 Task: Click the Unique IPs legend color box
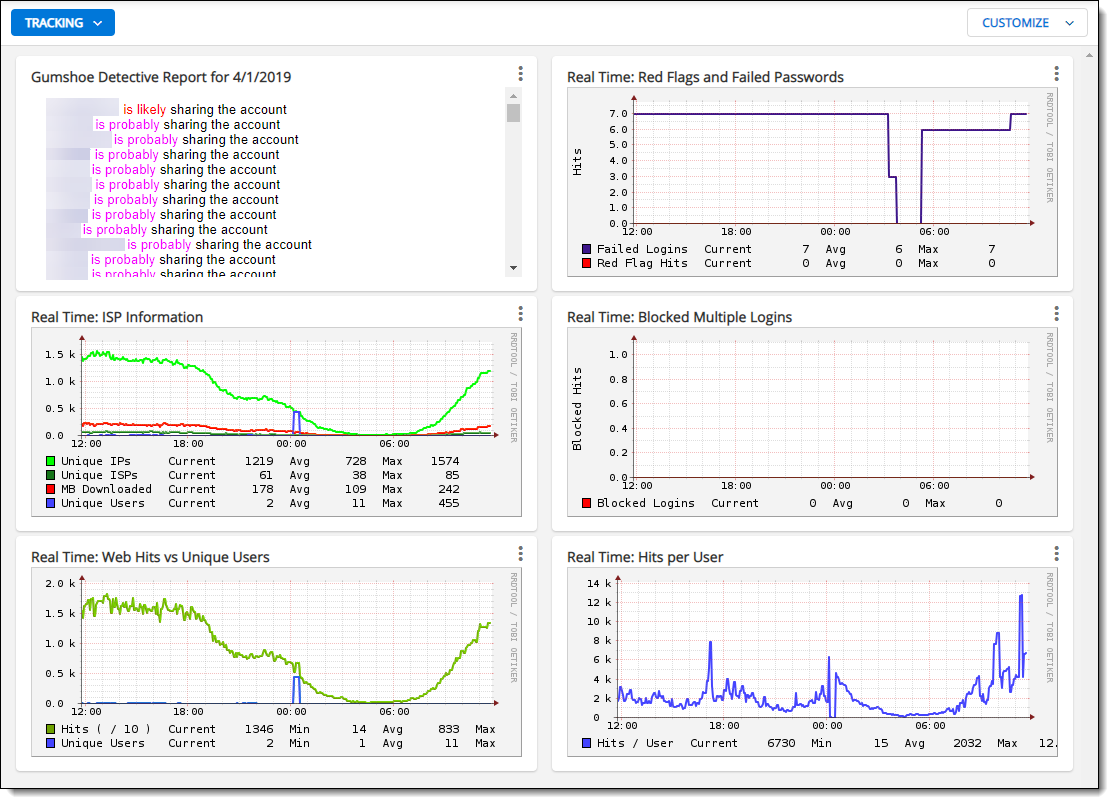click(50, 462)
